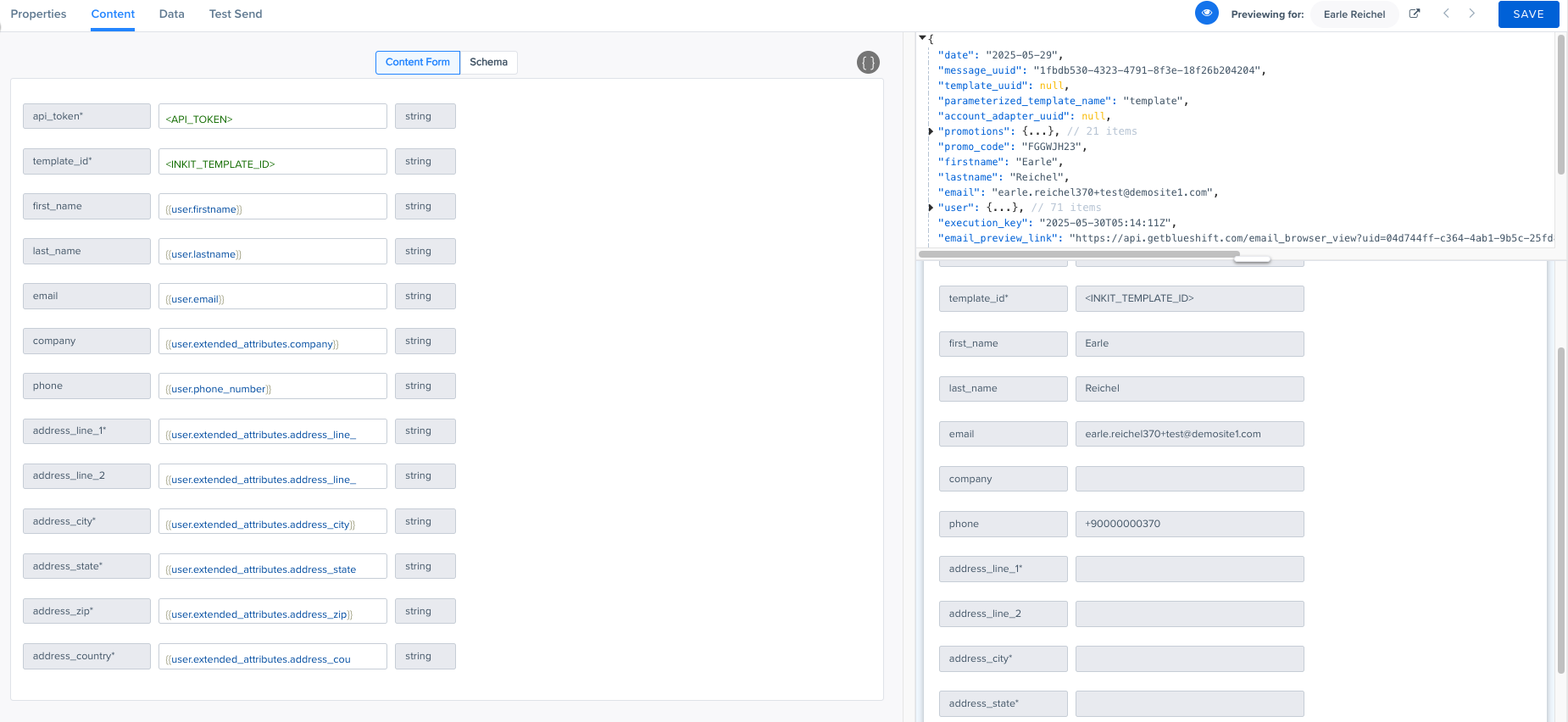Click the preview panel vertical scrollbar
Viewport: 1568px width, 722px height.
point(1561,510)
